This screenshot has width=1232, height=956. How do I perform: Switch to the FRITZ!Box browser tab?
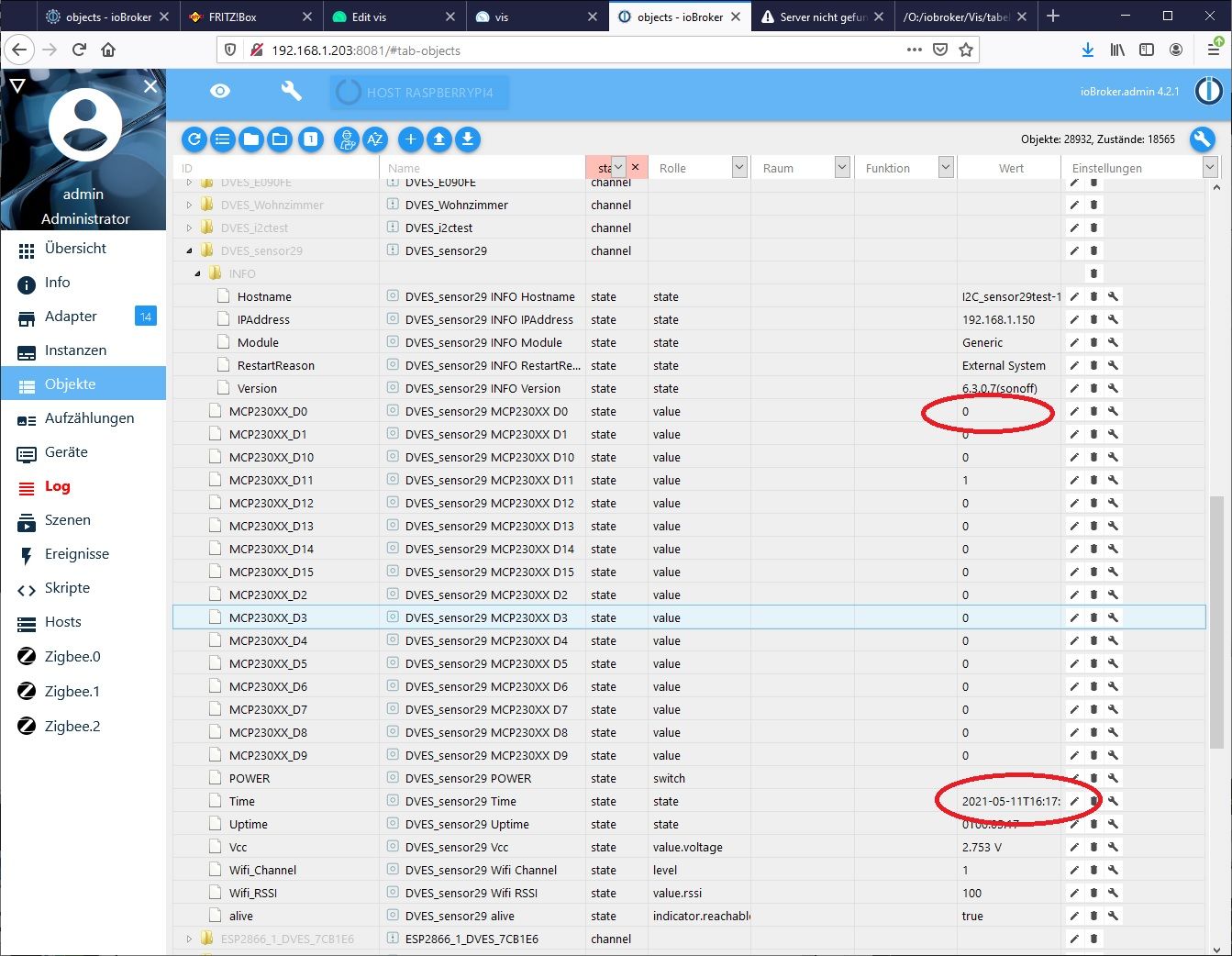tap(250, 17)
